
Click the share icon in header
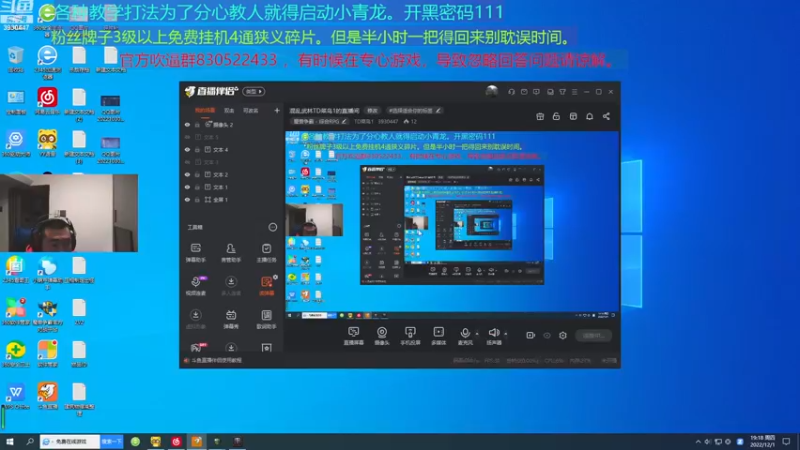tap(606, 116)
